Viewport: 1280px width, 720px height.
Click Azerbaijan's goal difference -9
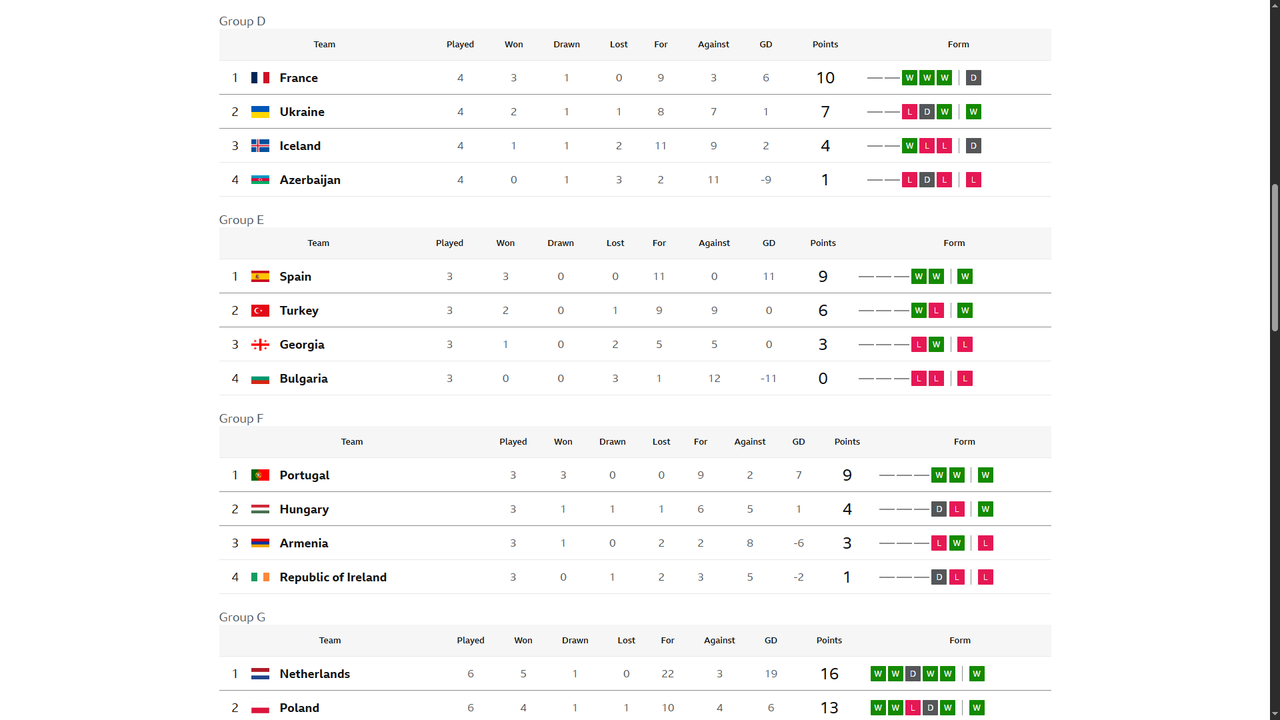click(766, 180)
